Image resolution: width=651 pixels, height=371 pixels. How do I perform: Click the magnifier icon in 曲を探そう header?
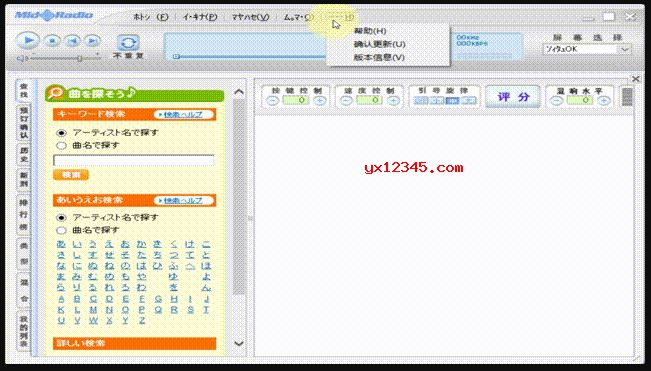point(54,93)
